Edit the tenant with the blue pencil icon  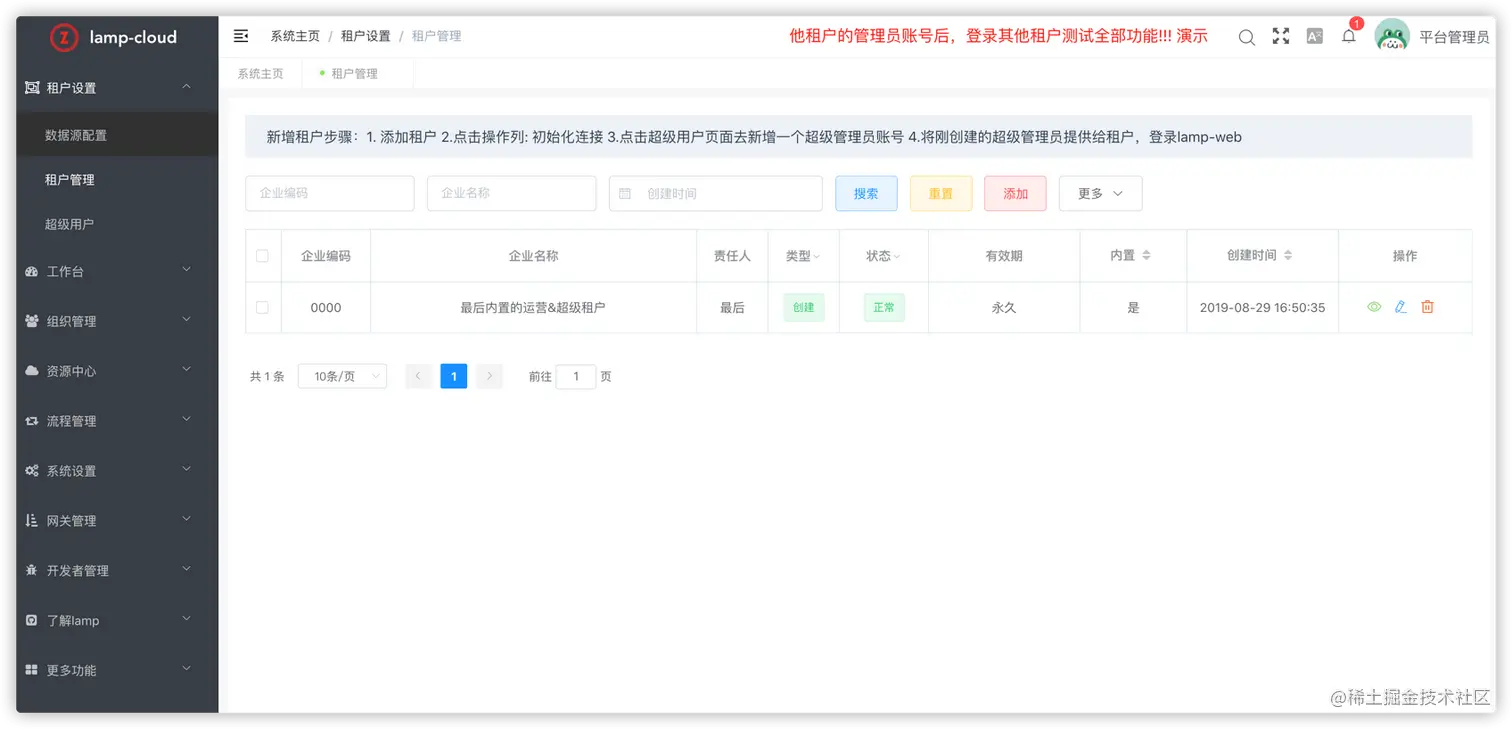click(1400, 307)
